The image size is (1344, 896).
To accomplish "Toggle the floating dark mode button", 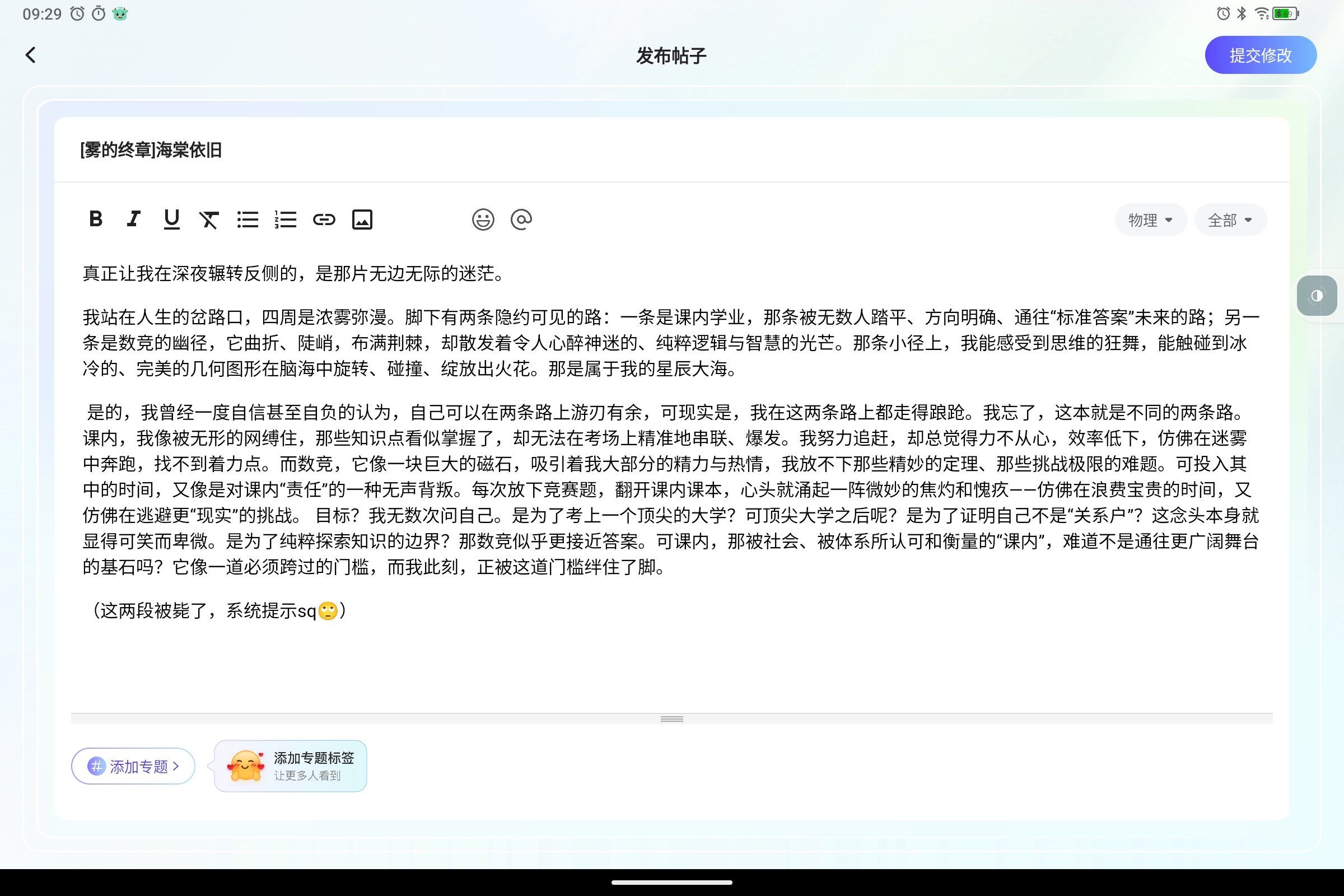I will (1317, 296).
